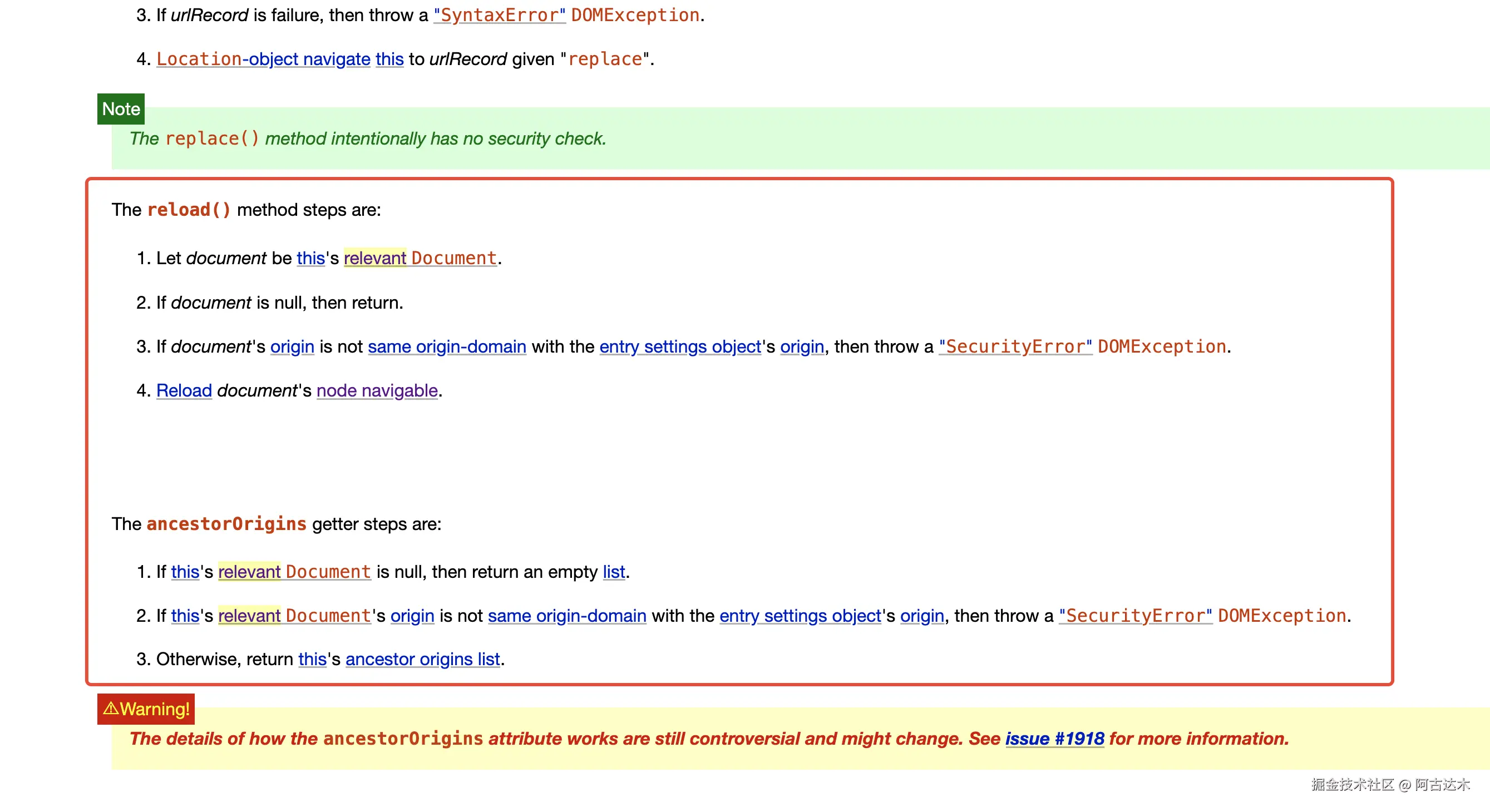Open issue #1918 link

pos(1054,739)
